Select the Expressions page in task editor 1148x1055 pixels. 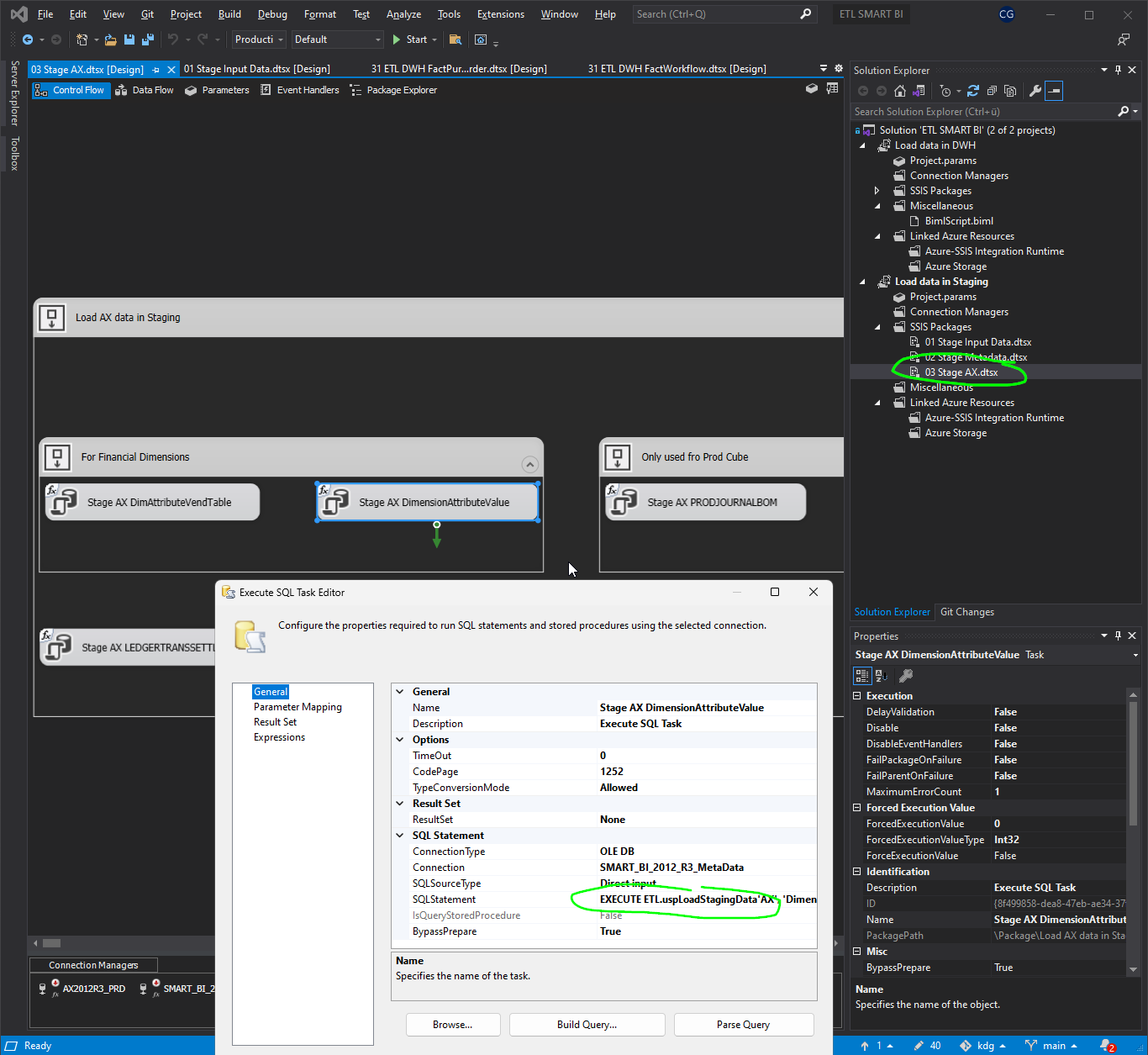point(279,737)
